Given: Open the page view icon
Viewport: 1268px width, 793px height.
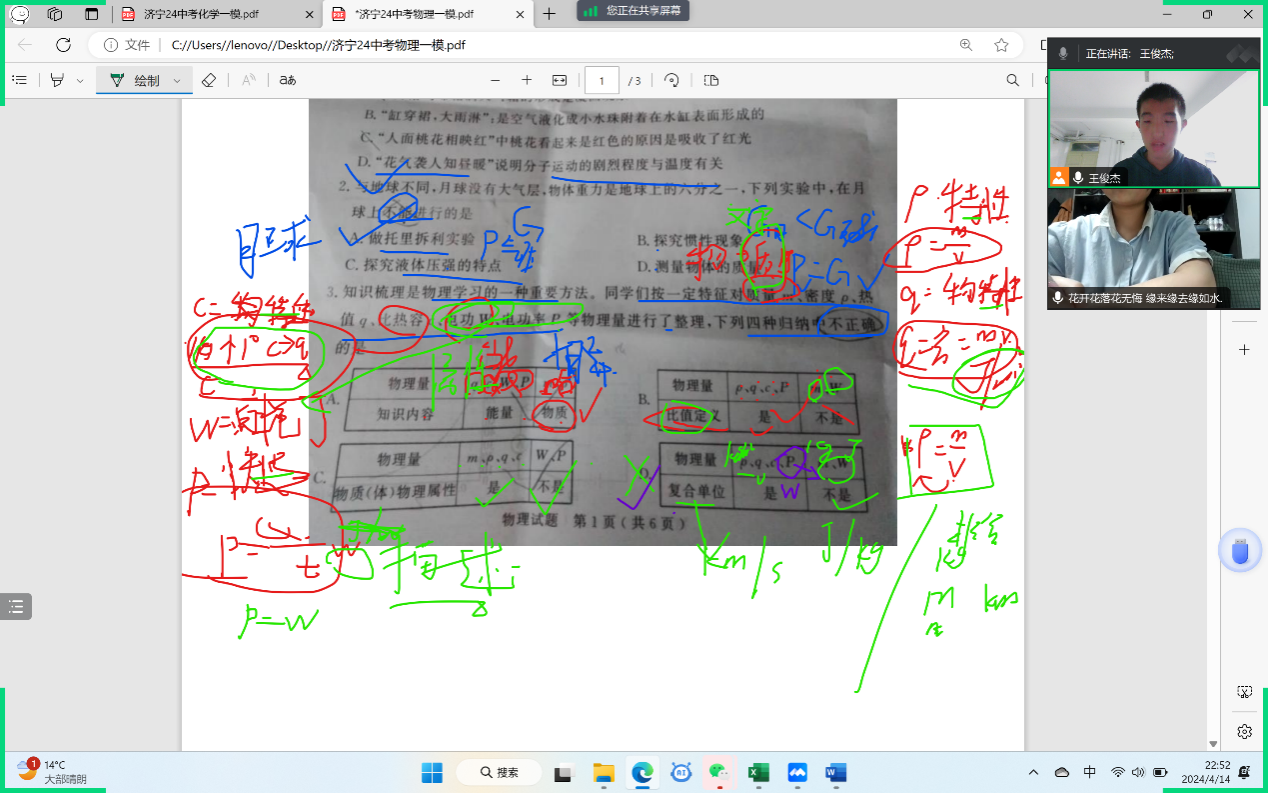Looking at the screenshot, I should pos(711,80).
